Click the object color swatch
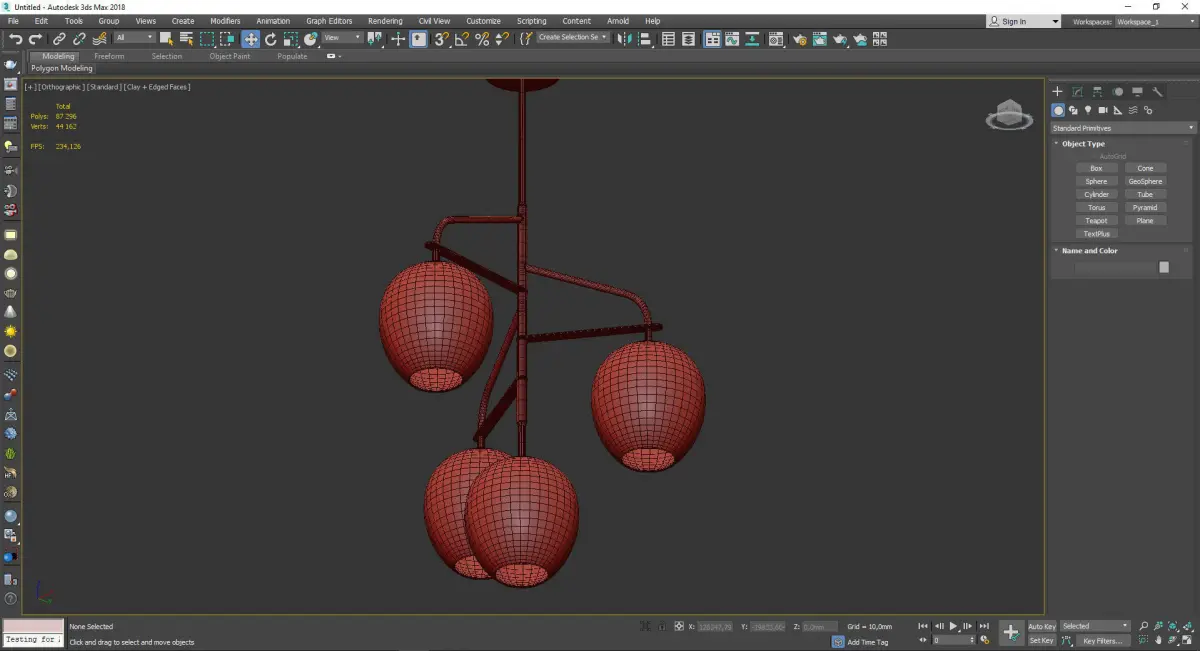The width and height of the screenshot is (1200, 651). pyautogui.click(x=1164, y=267)
